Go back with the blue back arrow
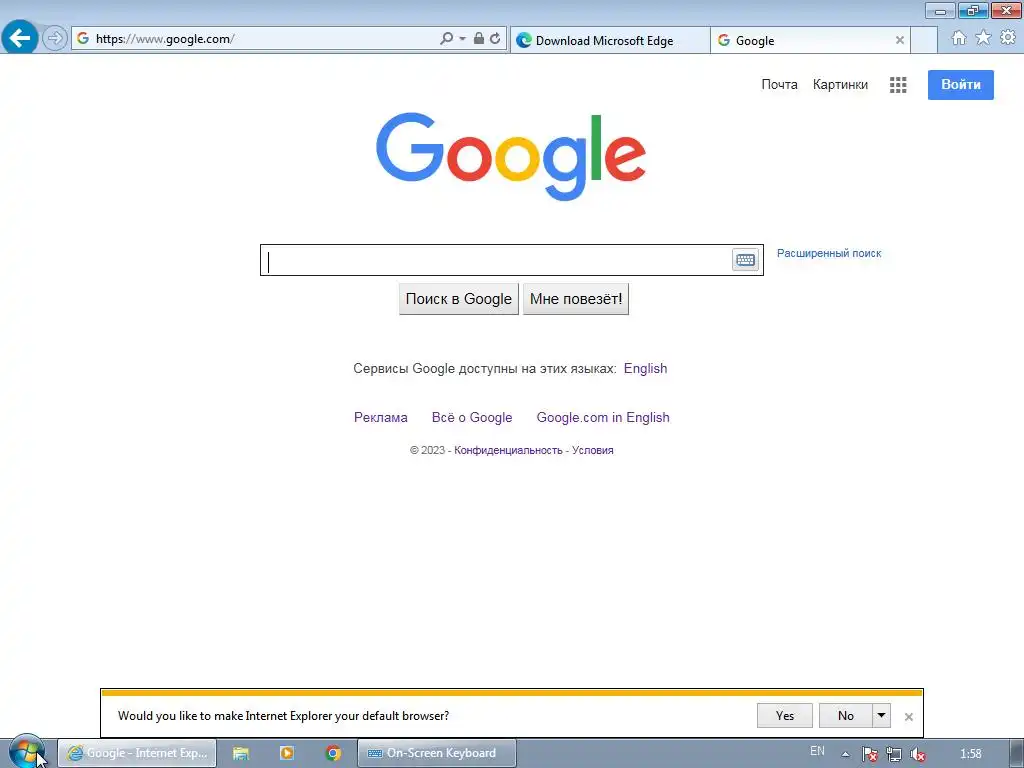This screenshot has width=1024, height=768. [20, 38]
